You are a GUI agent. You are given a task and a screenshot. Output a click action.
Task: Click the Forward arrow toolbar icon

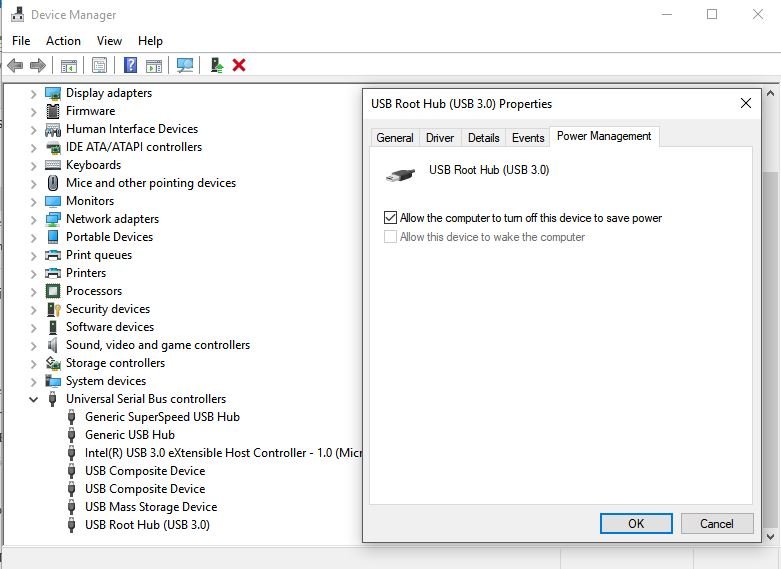click(38, 65)
